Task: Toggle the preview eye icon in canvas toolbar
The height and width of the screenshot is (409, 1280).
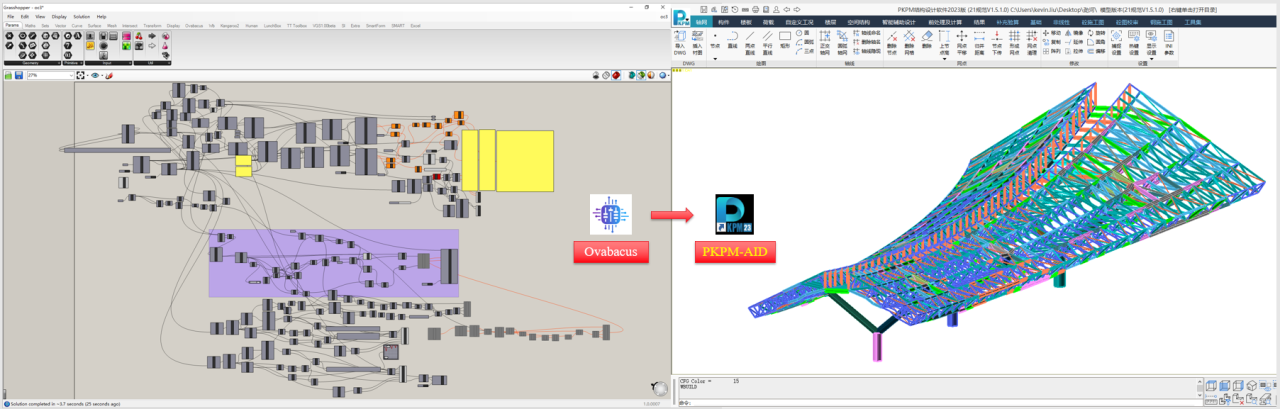Action: click(96, 75)
